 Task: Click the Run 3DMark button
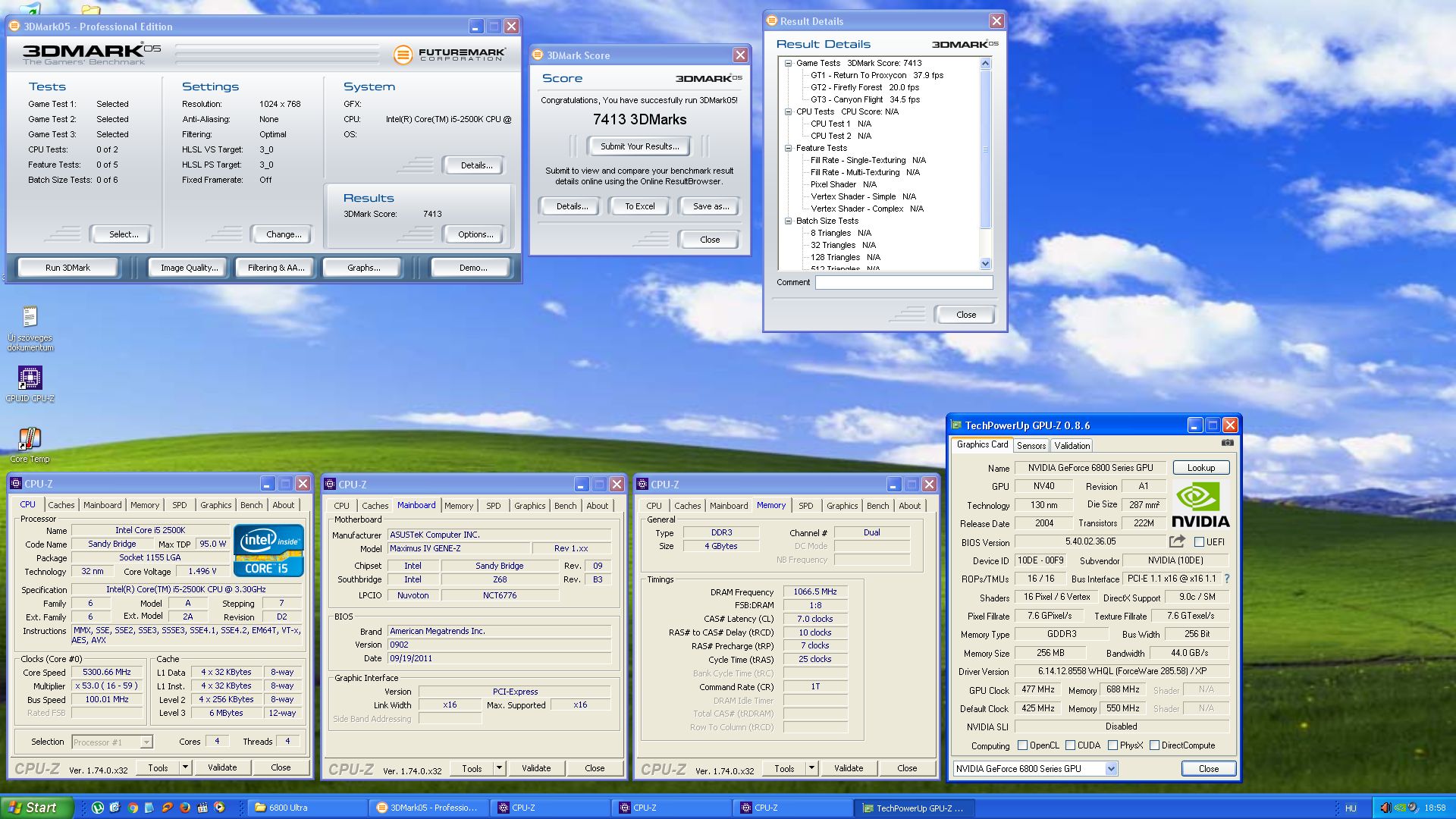click(x=67, y=268)
